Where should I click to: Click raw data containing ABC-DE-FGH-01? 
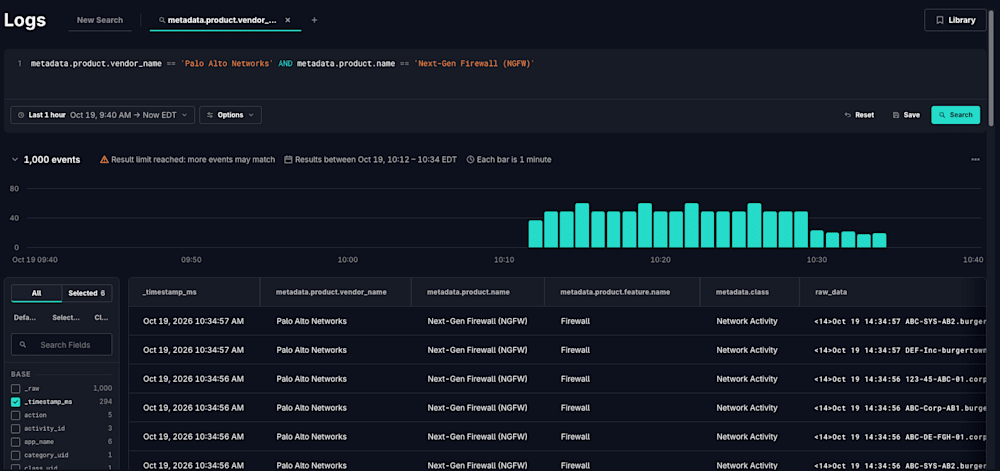click(x=901, y=437)
